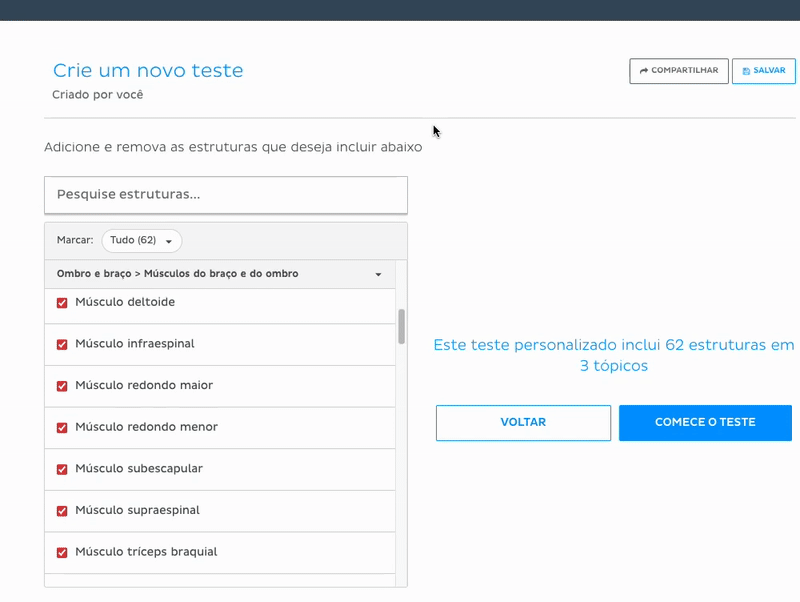Click the Ombro e braço category header
800x602 pixels.
pos(177,274)
